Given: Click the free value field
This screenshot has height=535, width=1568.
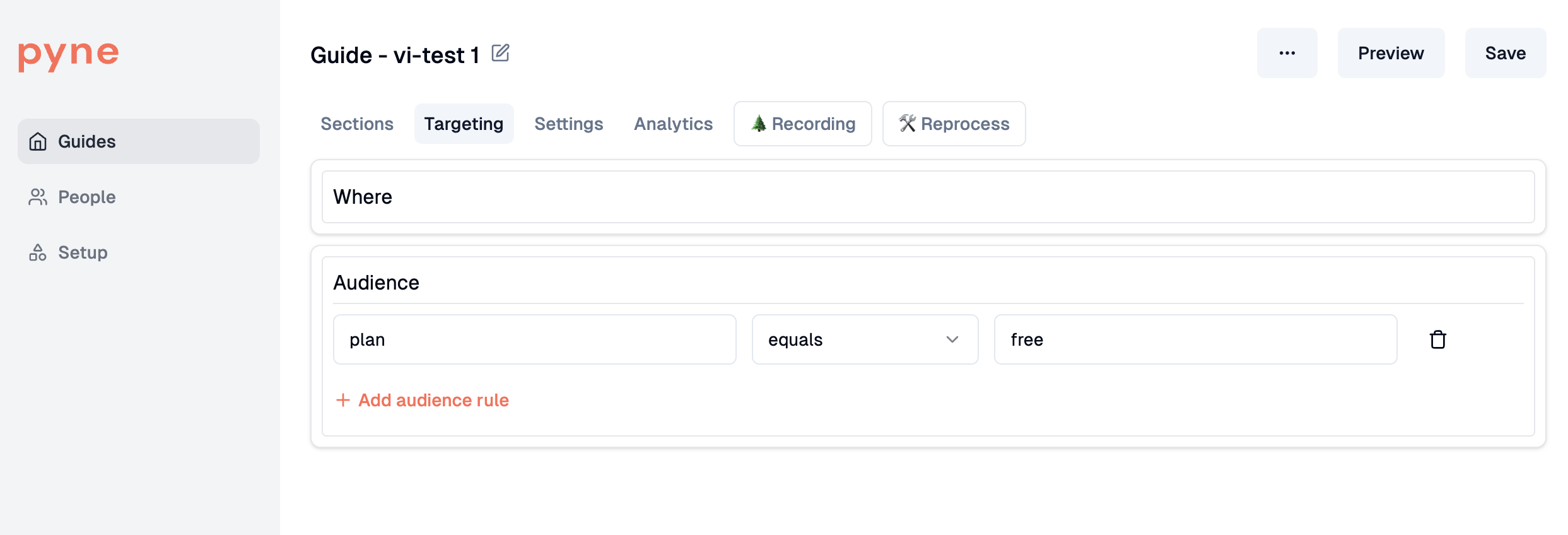Looking at the screenshot, I should point(1195,339).
